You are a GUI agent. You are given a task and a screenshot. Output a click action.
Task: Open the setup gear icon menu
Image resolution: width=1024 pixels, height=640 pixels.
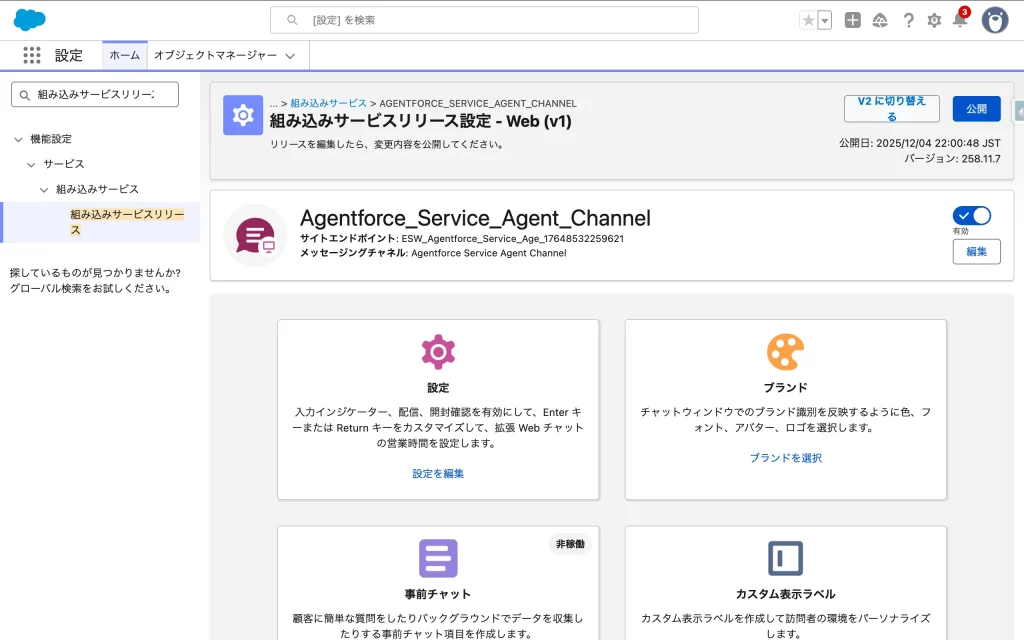(934, 20)
